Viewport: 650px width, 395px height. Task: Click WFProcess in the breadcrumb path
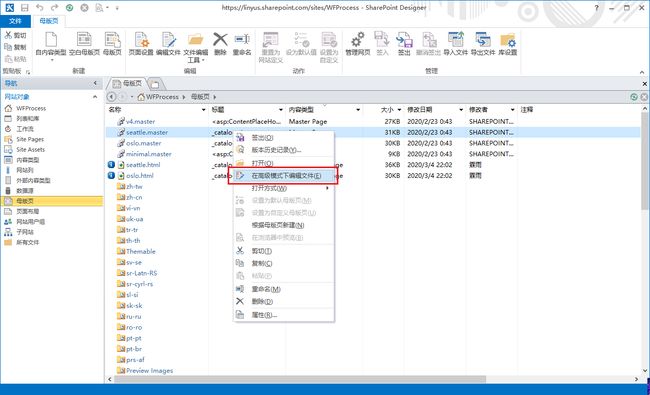[162, 97]
